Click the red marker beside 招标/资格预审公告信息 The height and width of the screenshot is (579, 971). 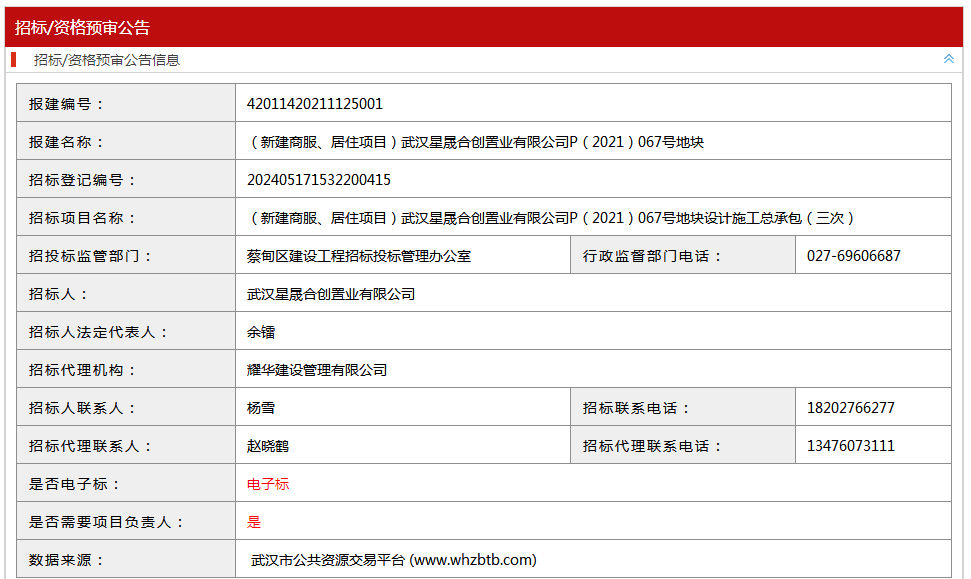coord(14,60)
